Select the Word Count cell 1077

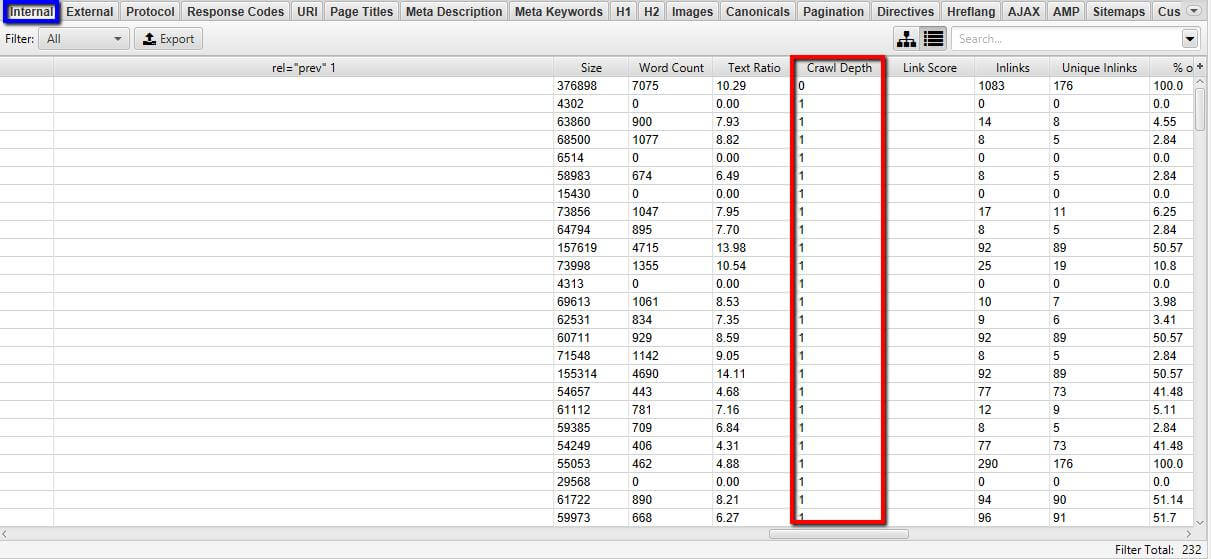click(x=671, y=140)
